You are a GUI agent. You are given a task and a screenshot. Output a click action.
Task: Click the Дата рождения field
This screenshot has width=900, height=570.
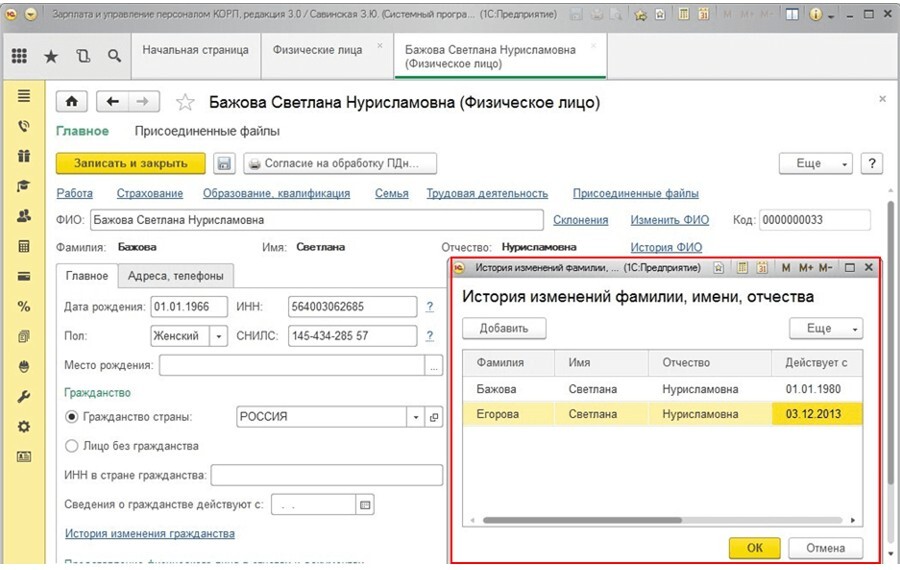(189, 307)
